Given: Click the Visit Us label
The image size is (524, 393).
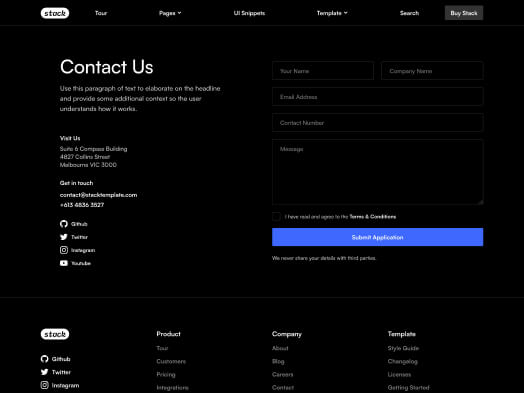Looking at the screenshot, I should pyautogui.click(x=70, y=138).
